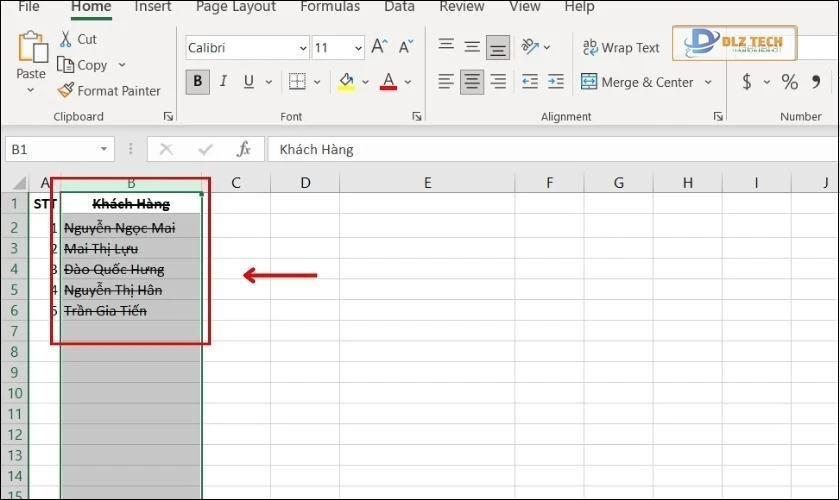Screen dimensions: 840x500
Task: Apply Percent Style number format
Action: (790, 82)
